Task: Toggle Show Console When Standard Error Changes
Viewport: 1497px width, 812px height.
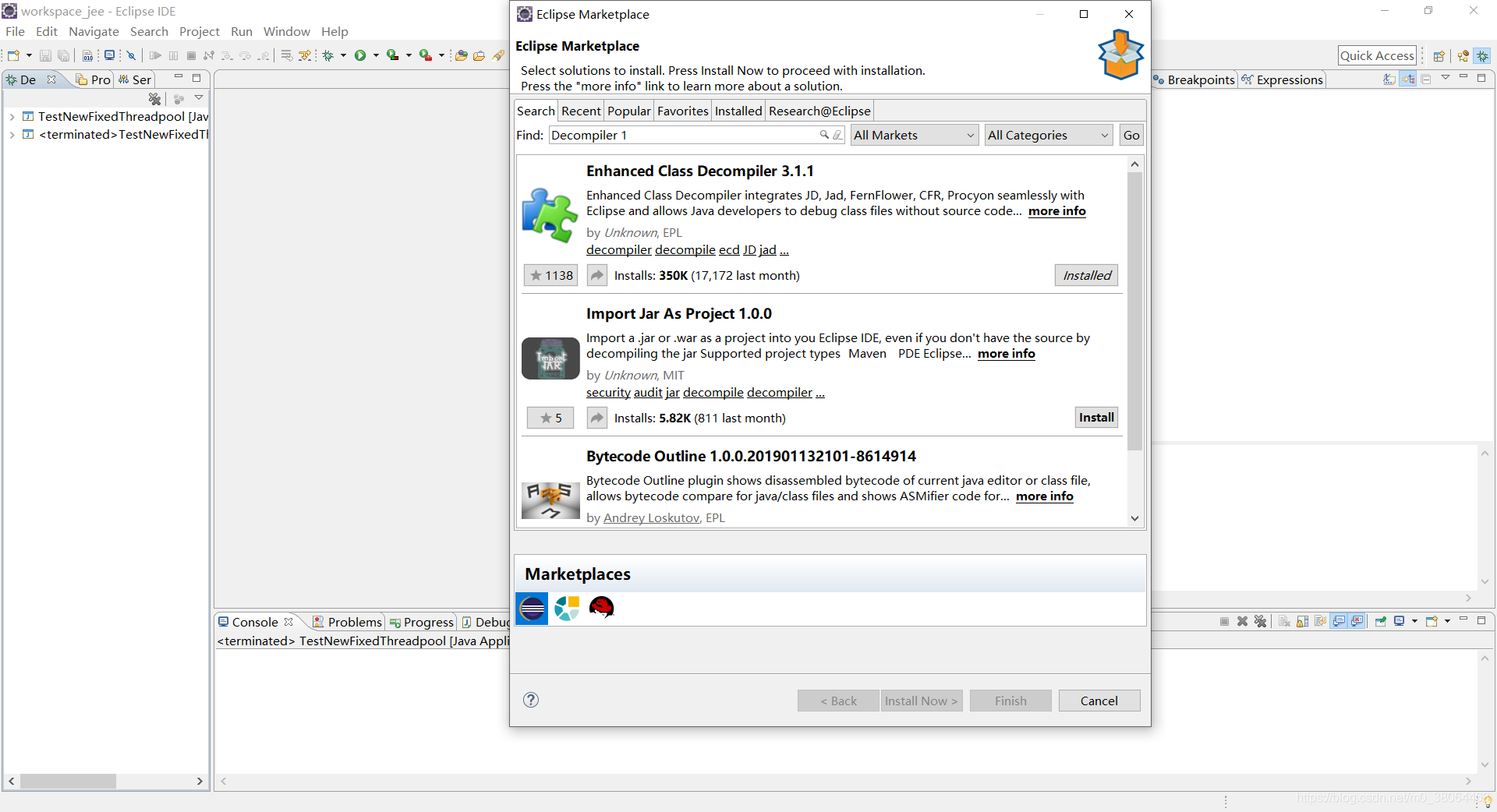Action: 1357,621
